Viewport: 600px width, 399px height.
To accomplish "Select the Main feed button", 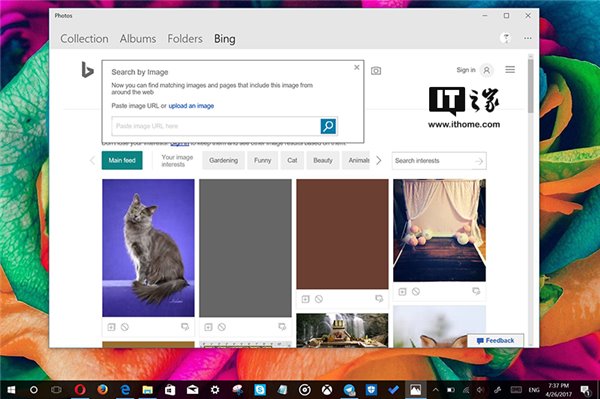I will coord(122,160).
